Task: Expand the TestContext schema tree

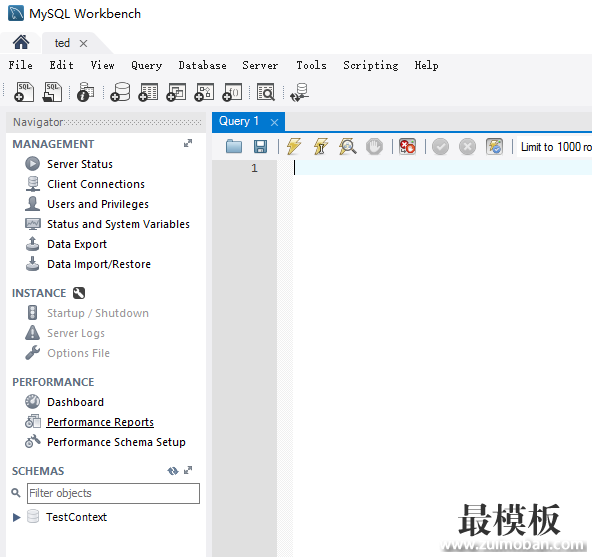Action: pos(16,517)
